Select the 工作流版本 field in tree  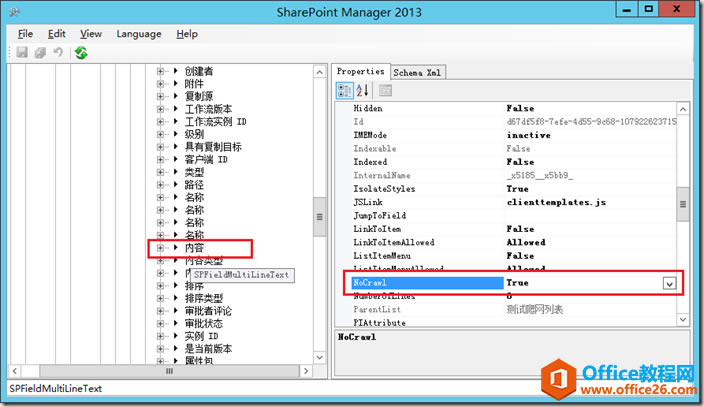coord(208,109)
